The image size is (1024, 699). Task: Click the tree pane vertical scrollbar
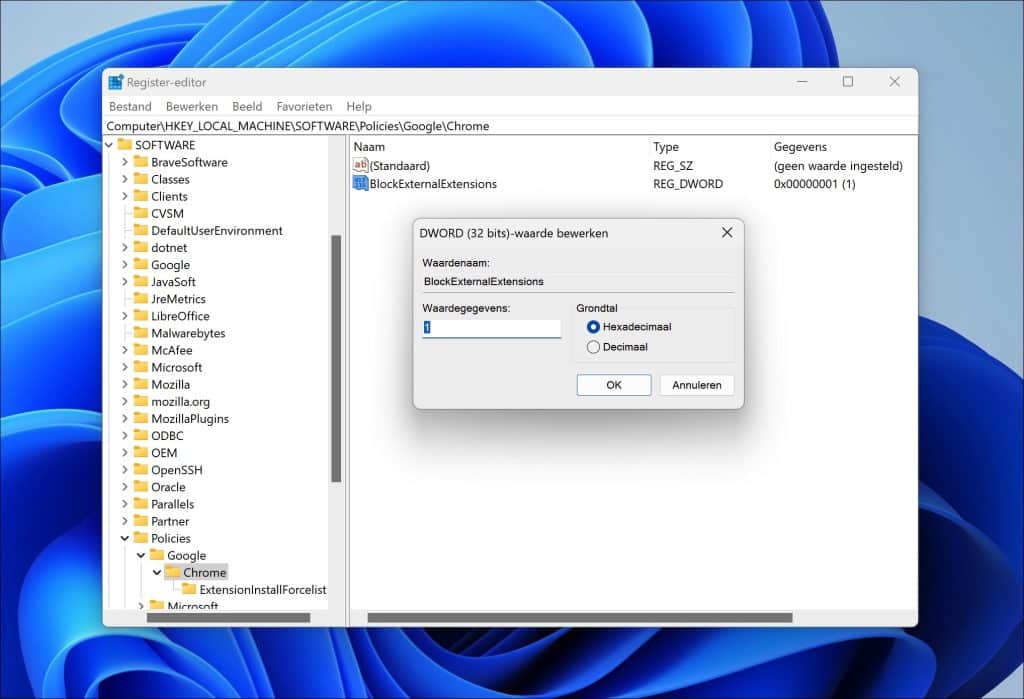(336, 358)
